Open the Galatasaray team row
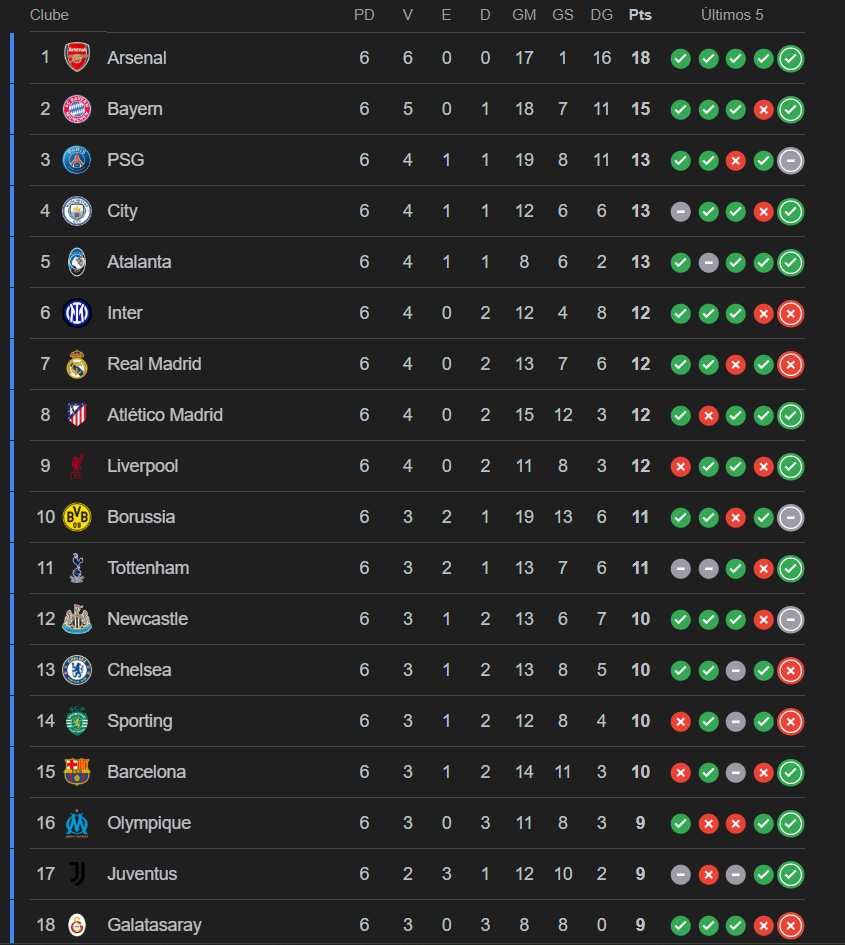This screenshot has width=845, height=945. click(417, 925)
